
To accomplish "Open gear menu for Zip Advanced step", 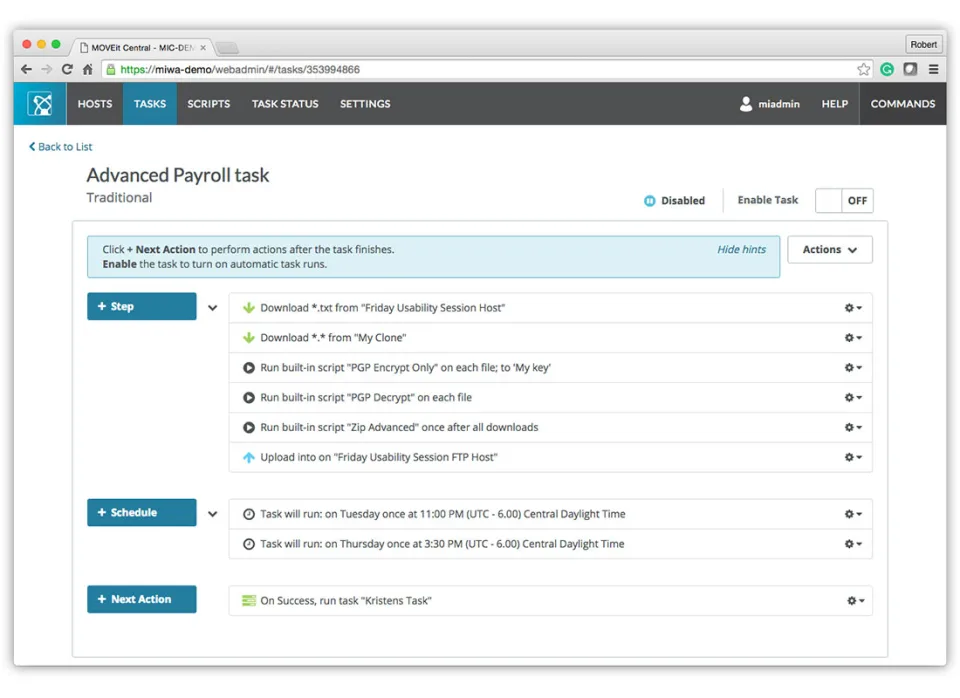I will [x=853, y=427].
